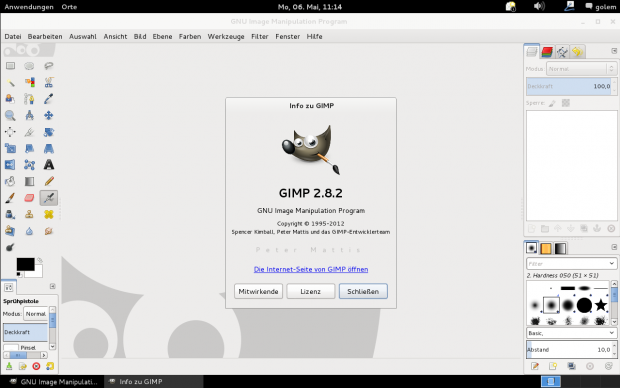Select the Ellipse Select tool
620x388 pixels.
[29, 66]
